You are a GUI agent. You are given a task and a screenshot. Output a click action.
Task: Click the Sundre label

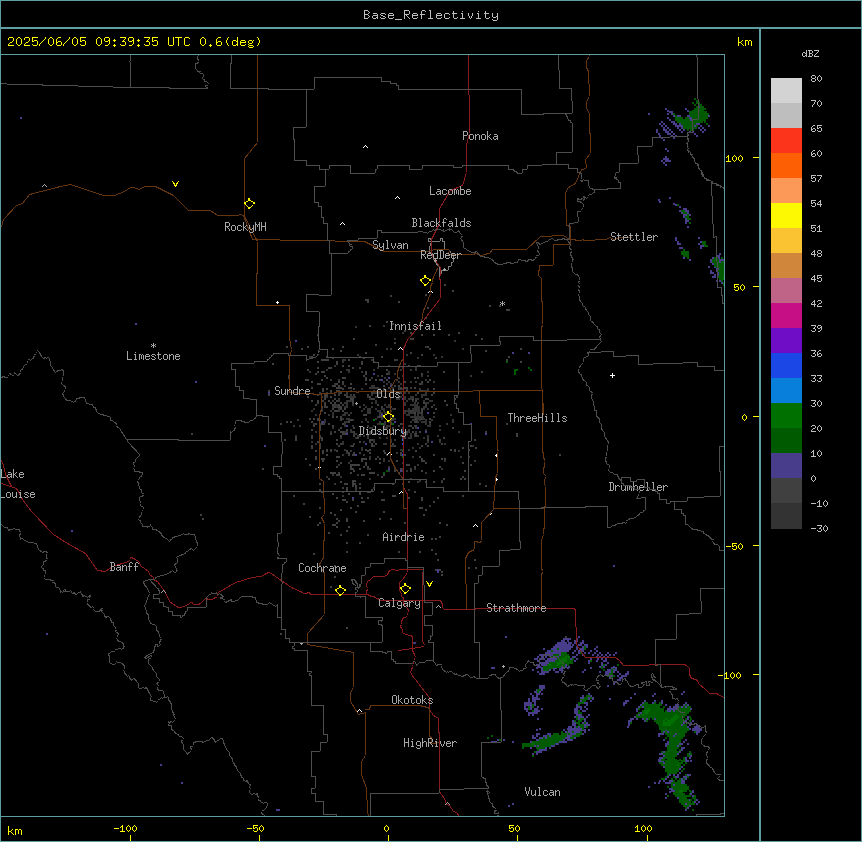click(x=292, y=391)
